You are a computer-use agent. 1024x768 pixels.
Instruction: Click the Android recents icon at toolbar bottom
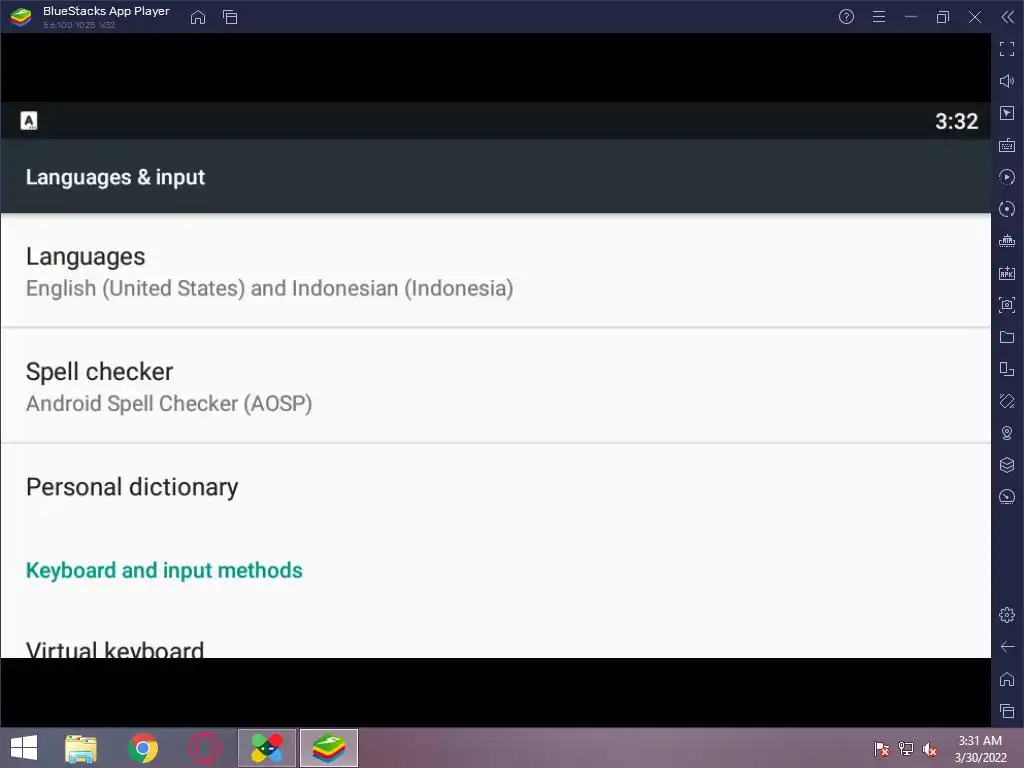coord(1007,711)
